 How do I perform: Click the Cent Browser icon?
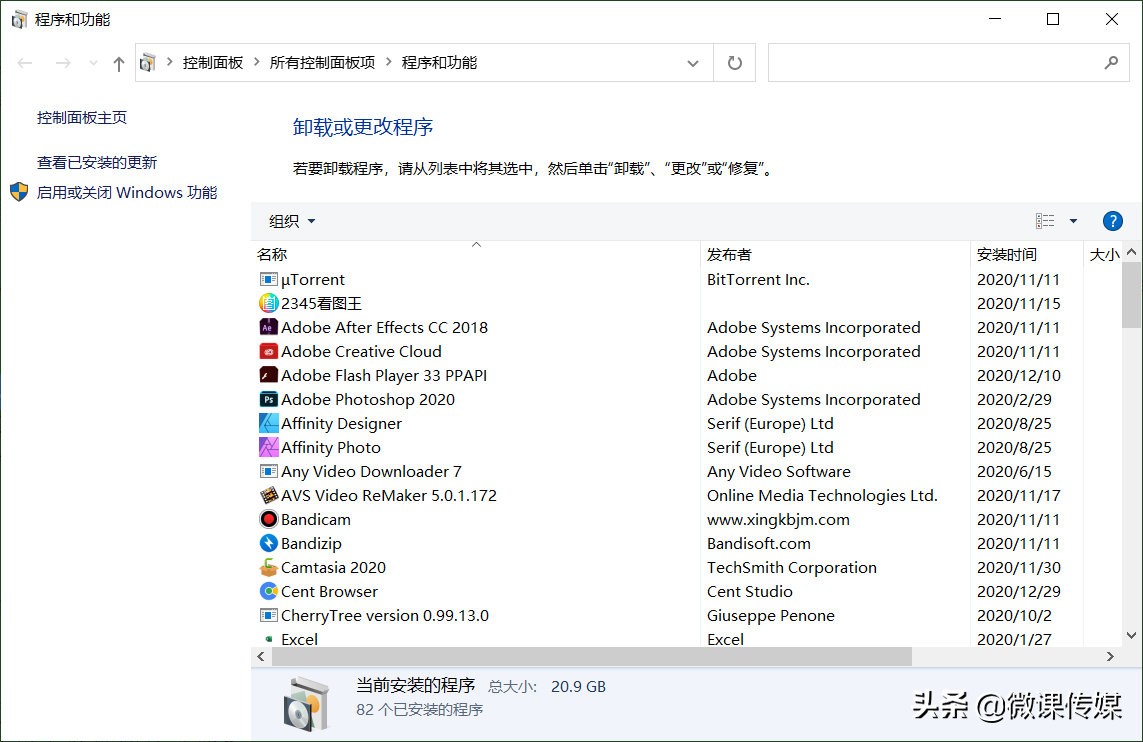pos(267,591)
